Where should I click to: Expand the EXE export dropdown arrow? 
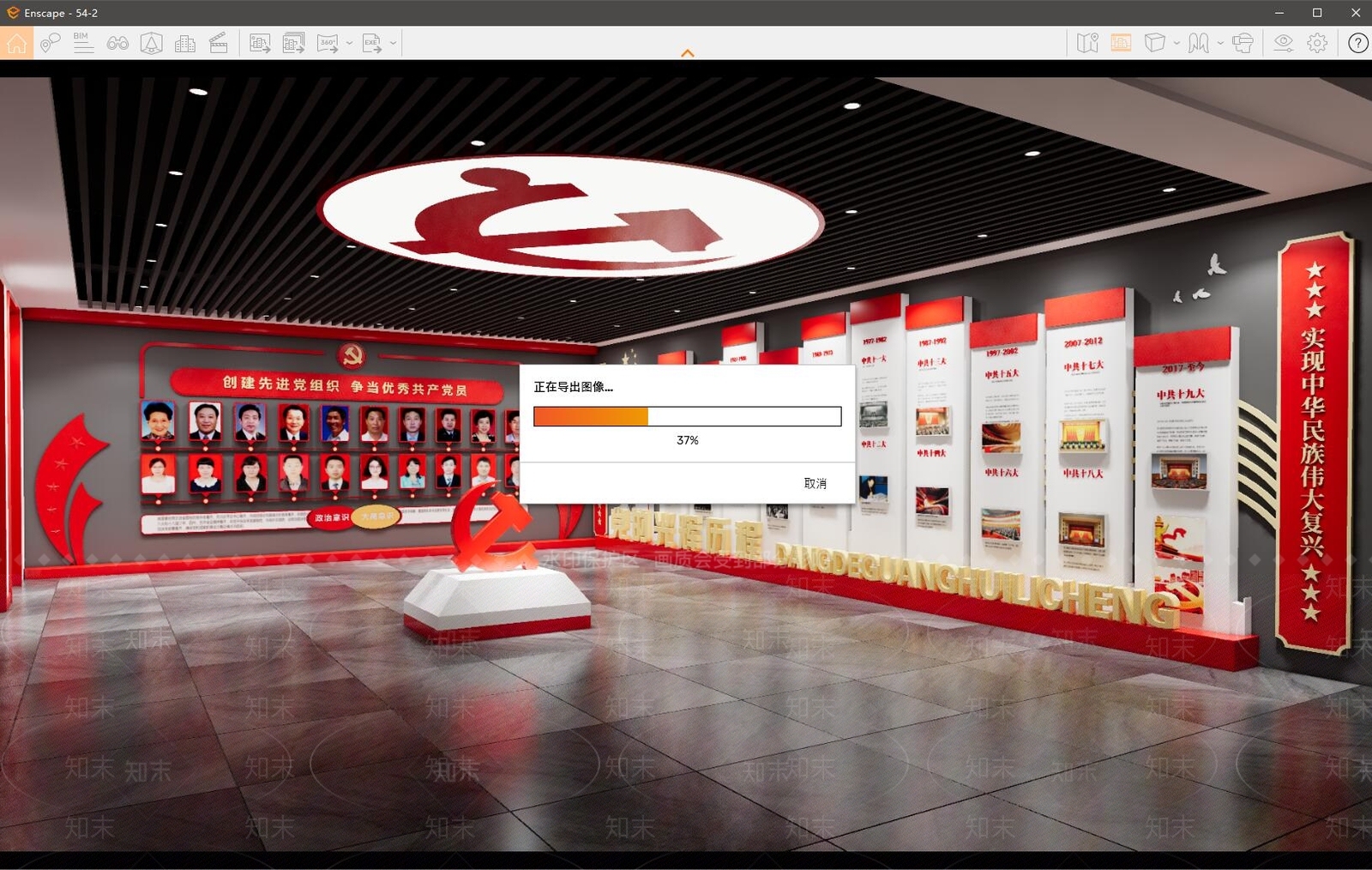pyautogui.click(x=394, y=43)
